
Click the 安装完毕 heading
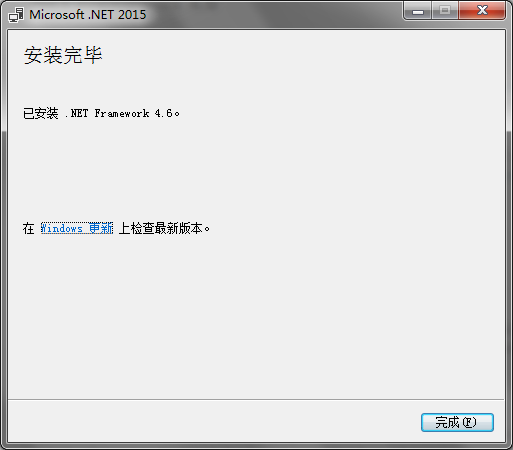click(63, 55)
